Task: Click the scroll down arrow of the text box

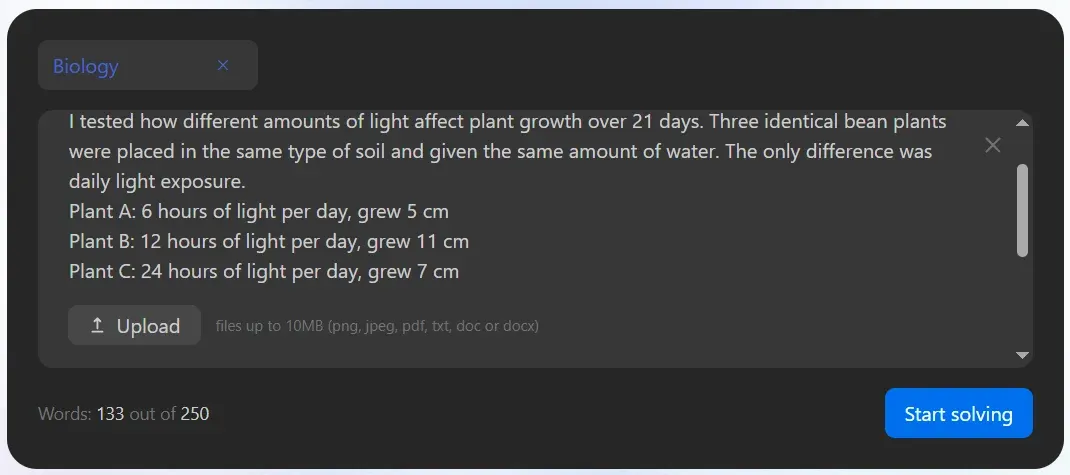Action: [x=1022, y=355]
